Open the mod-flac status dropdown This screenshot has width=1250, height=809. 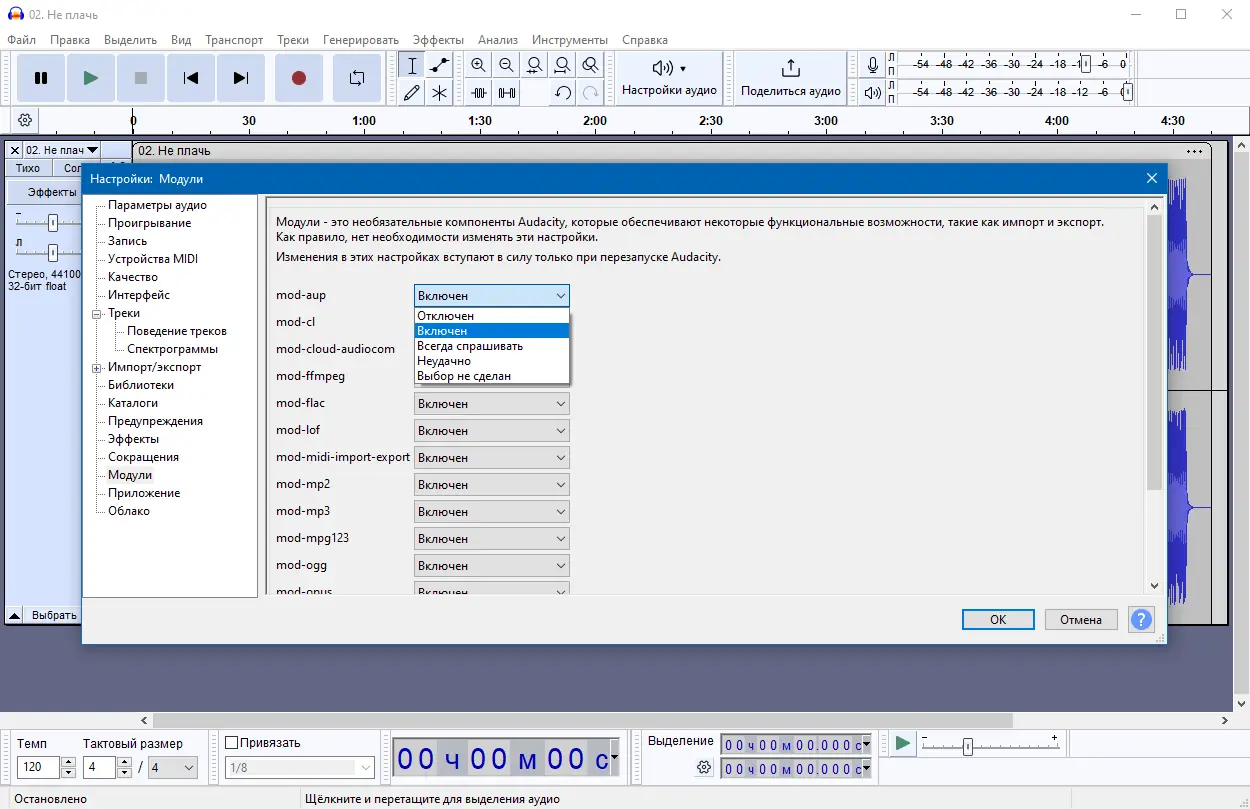click(x=490, y=403)
